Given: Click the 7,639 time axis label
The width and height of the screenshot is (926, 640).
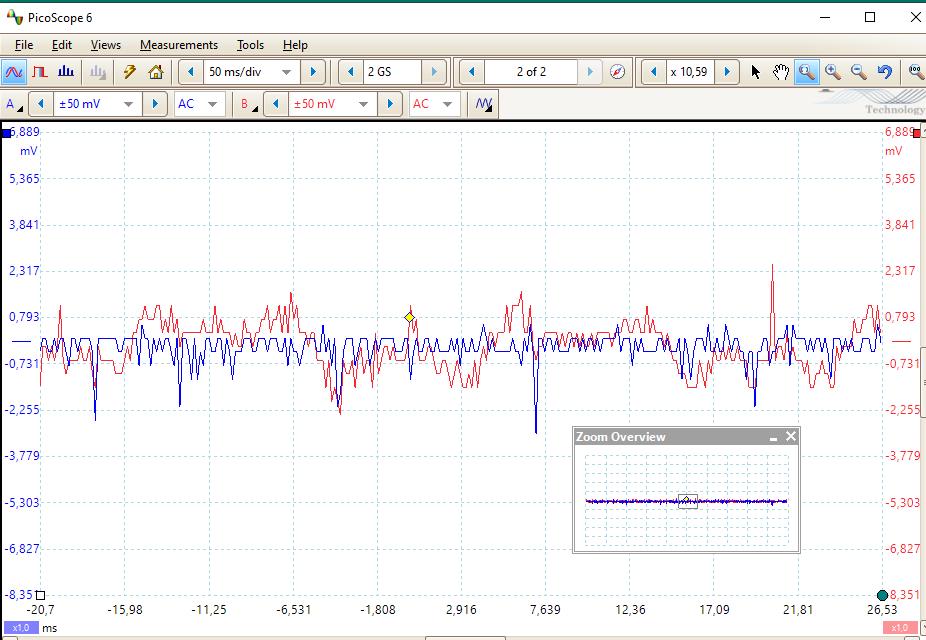Looking at the screenshot, I should pos(545,609).
